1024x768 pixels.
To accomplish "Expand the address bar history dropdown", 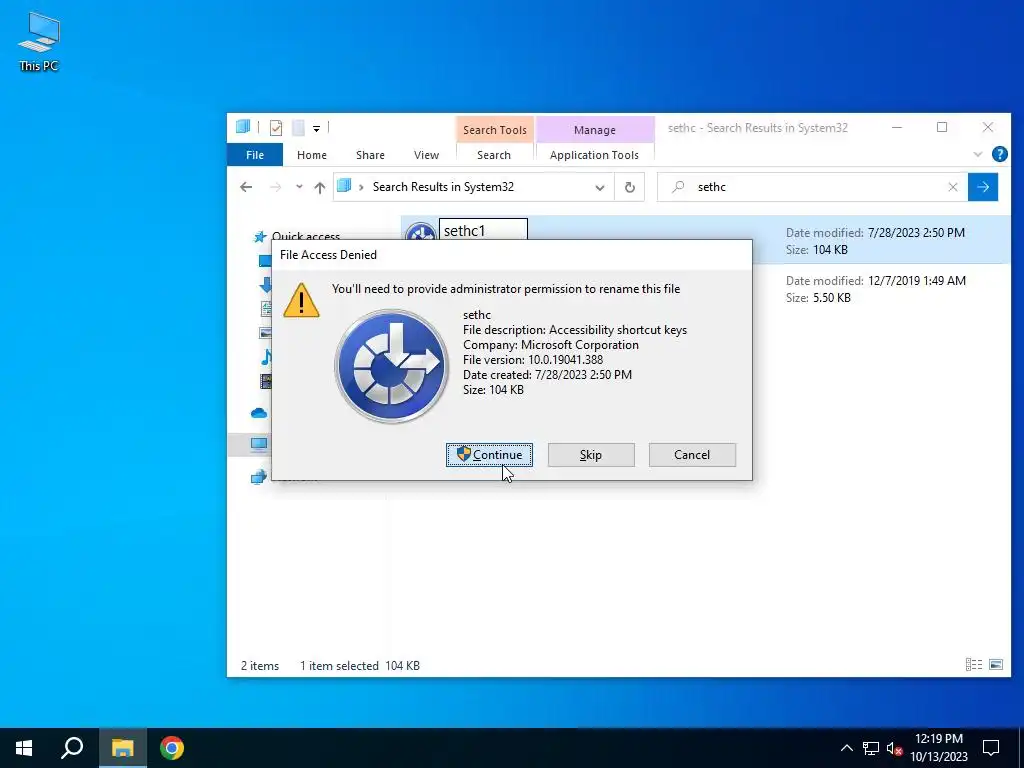I will (600, 187).
